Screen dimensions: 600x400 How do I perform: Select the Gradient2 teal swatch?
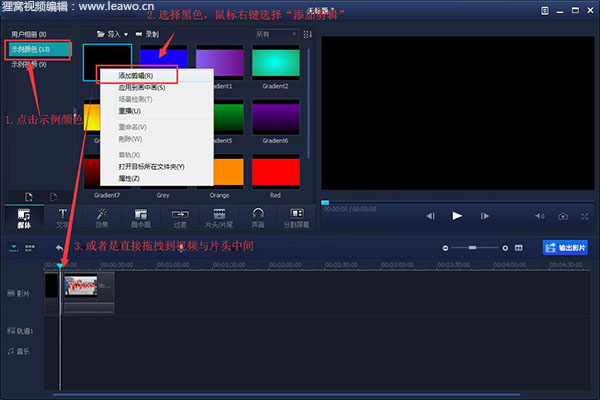click(x=276, y=62)
